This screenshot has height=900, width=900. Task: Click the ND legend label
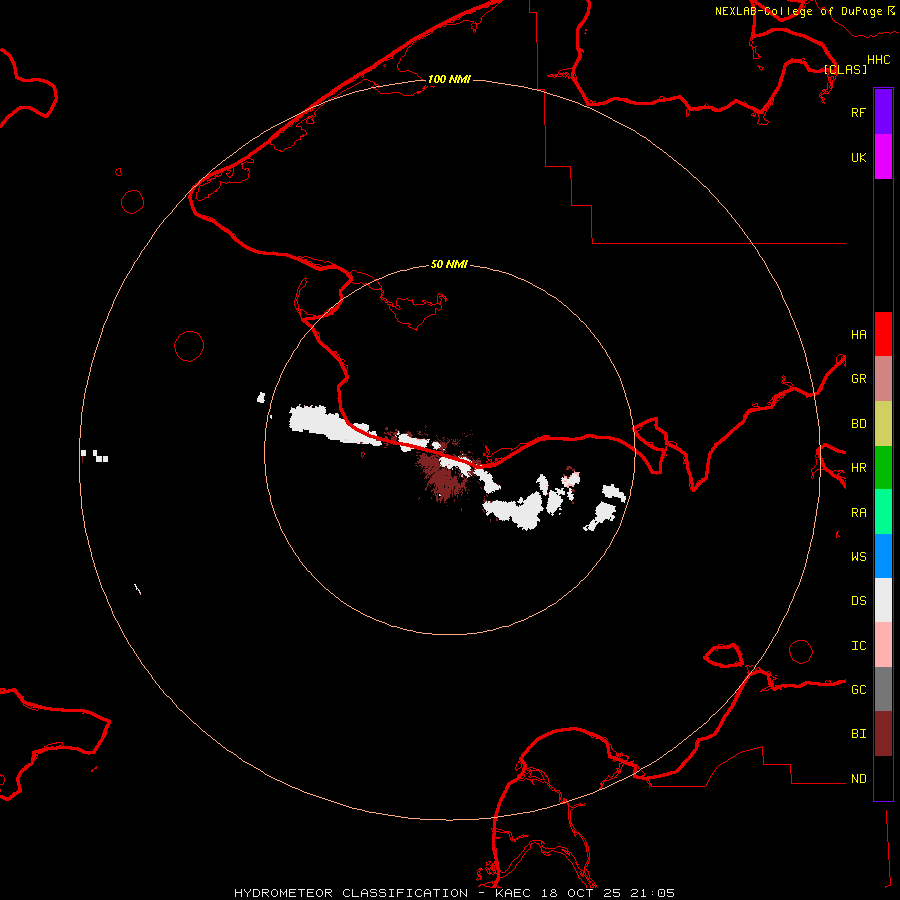pos(858,778)
